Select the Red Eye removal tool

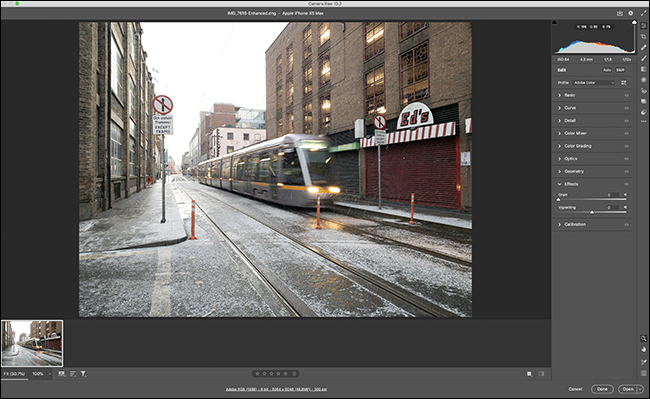pyautogui.click(x=644, y=90)
